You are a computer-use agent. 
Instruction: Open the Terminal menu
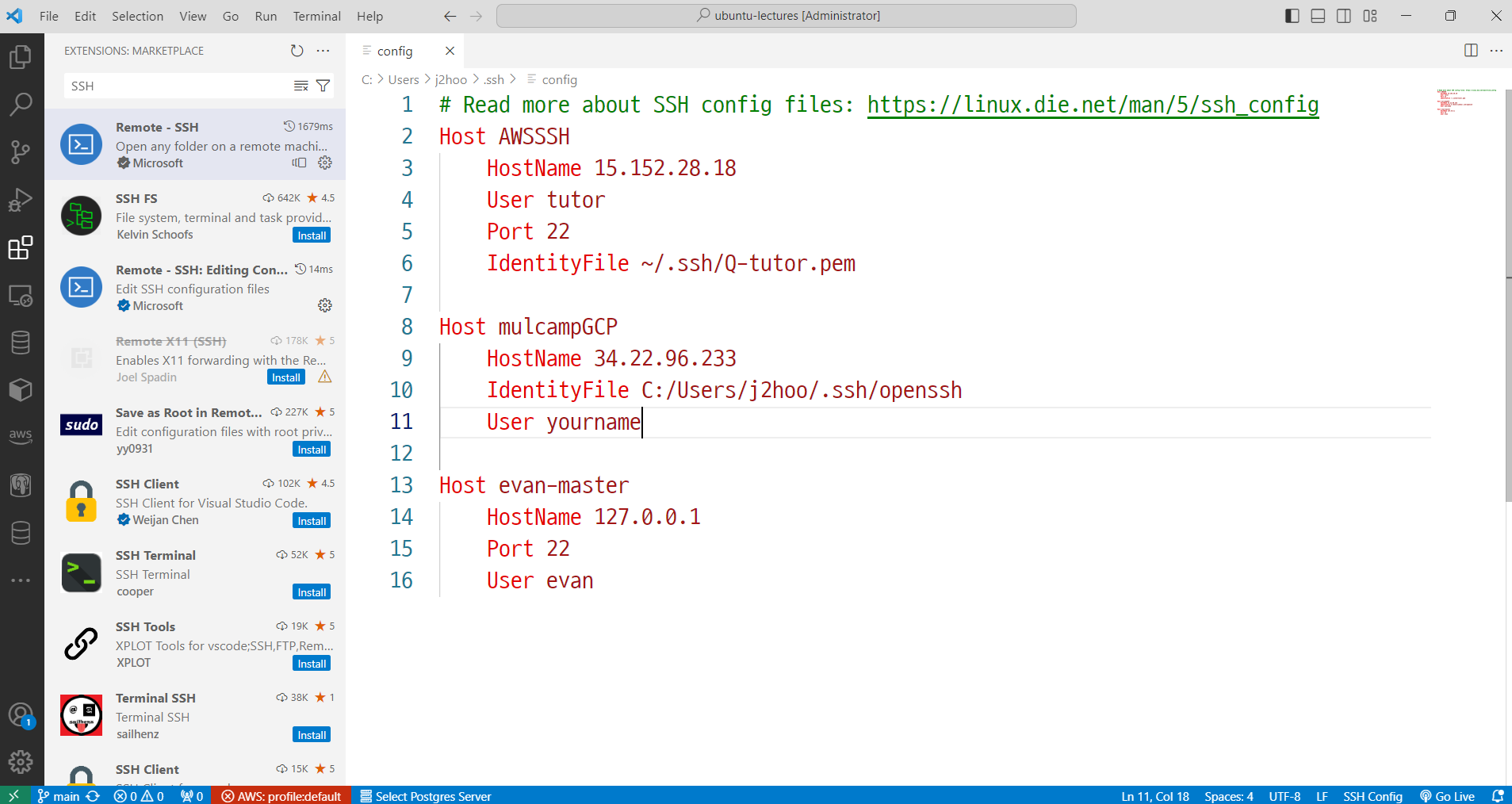point(316,16)
